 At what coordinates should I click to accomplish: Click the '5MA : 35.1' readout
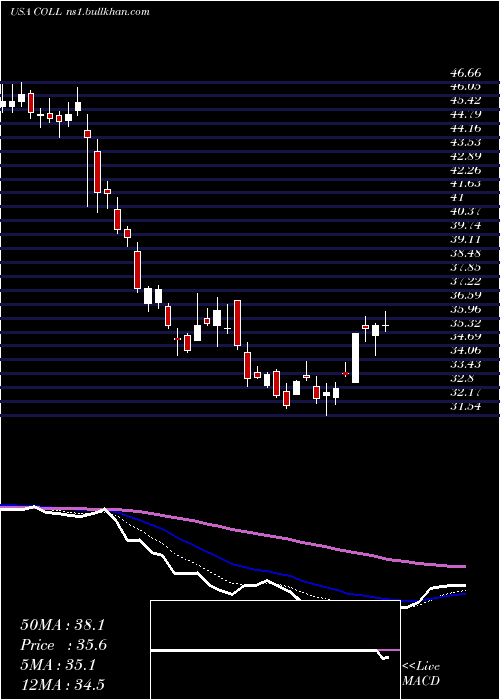click(57, 665)
